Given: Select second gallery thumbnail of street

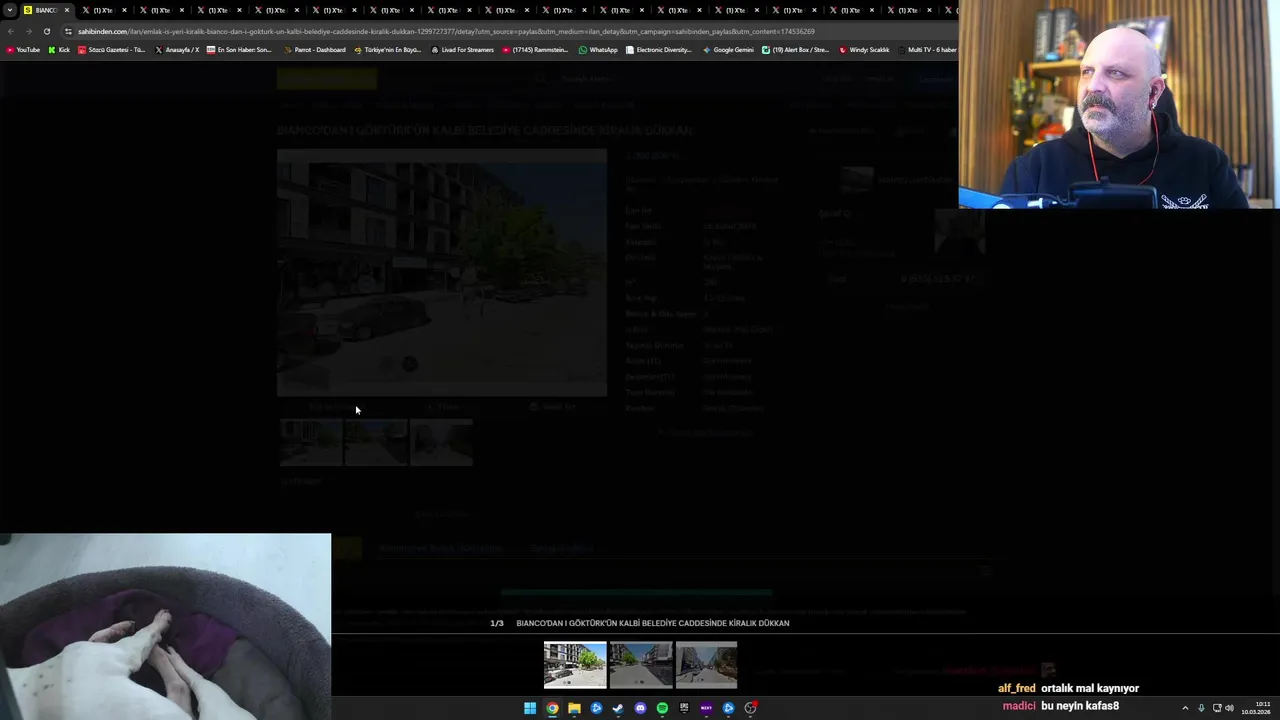Looking at the screenshot, I should [641, 665].
